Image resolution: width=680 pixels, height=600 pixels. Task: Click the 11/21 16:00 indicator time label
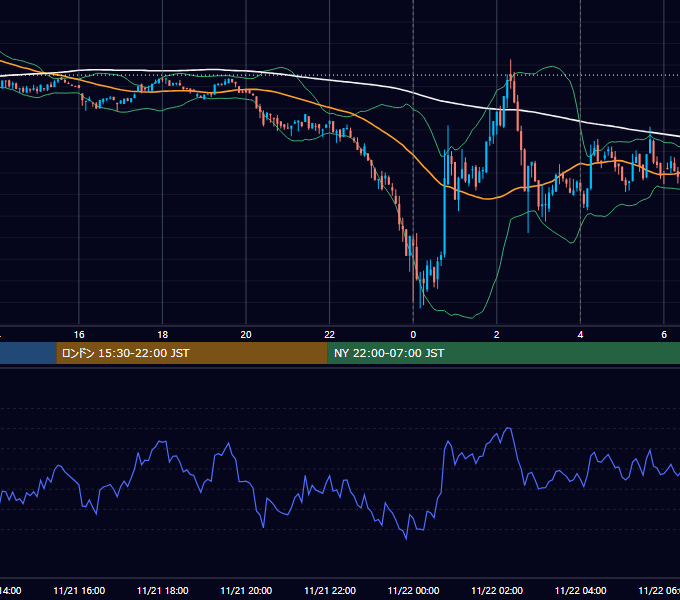click(79, 590)
